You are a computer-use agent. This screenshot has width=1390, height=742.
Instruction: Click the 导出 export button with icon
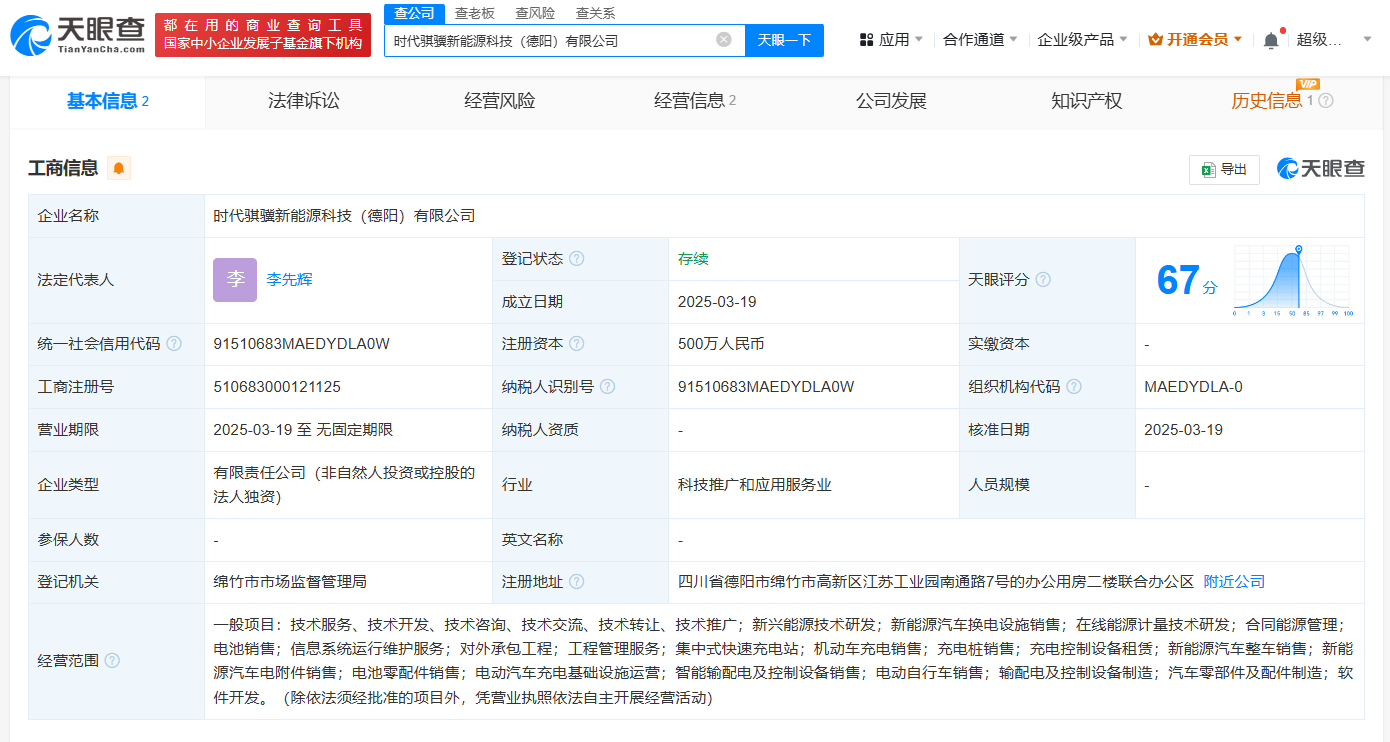click(x=1224, y=169)
